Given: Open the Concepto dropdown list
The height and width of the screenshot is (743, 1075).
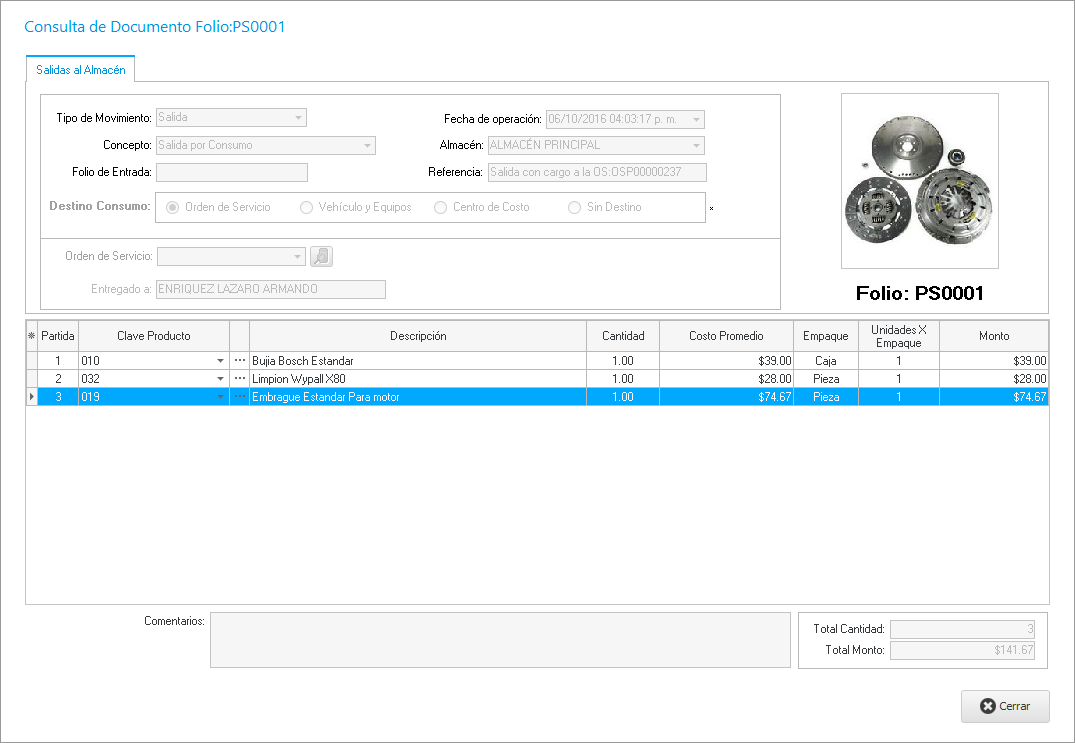Looking at the screenshot, I should tap(367, 146).
